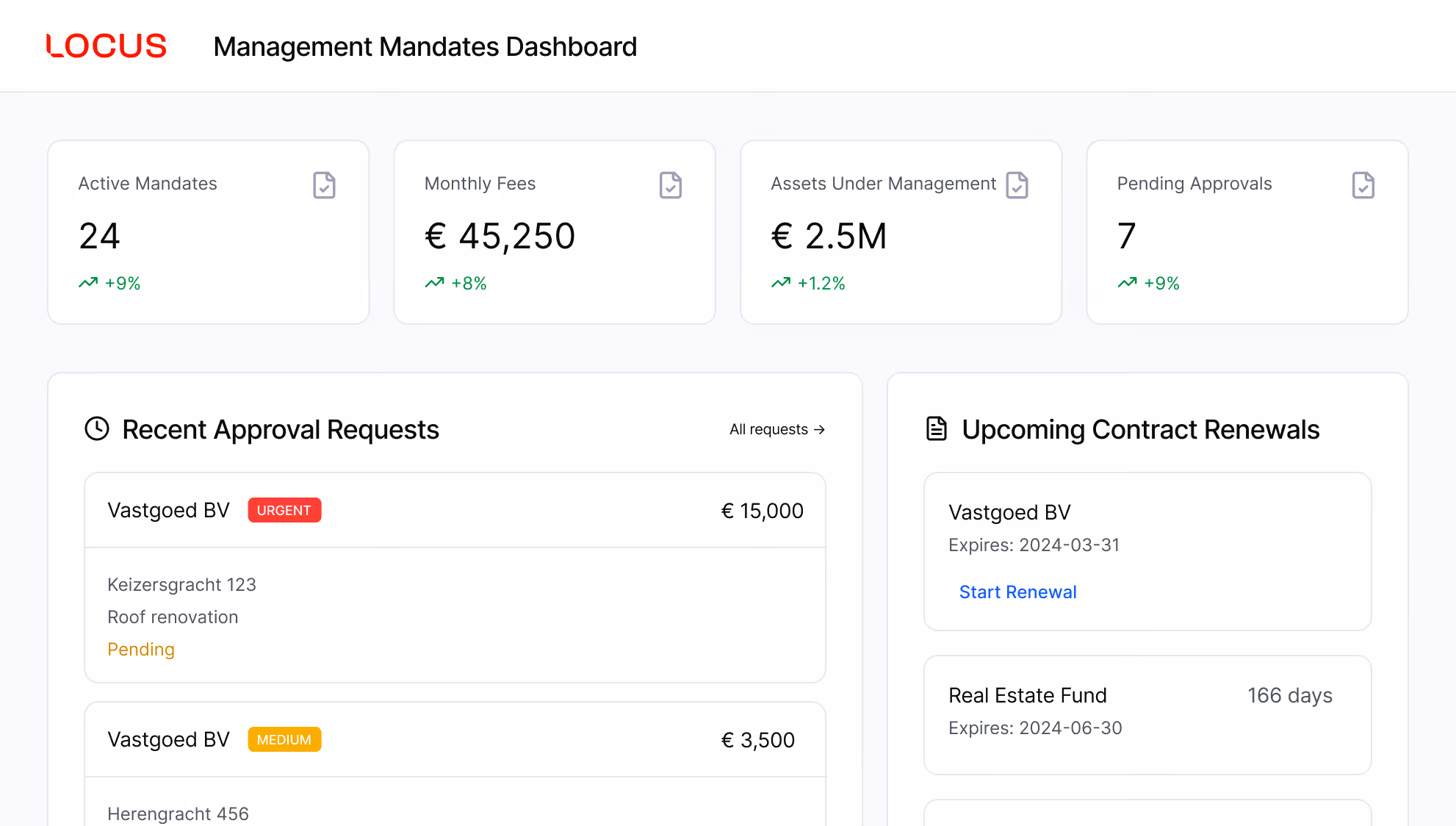Click the trend arrow in Pending Approvals card
The width and height of the screenshot is (1456, 826).
1127,283
